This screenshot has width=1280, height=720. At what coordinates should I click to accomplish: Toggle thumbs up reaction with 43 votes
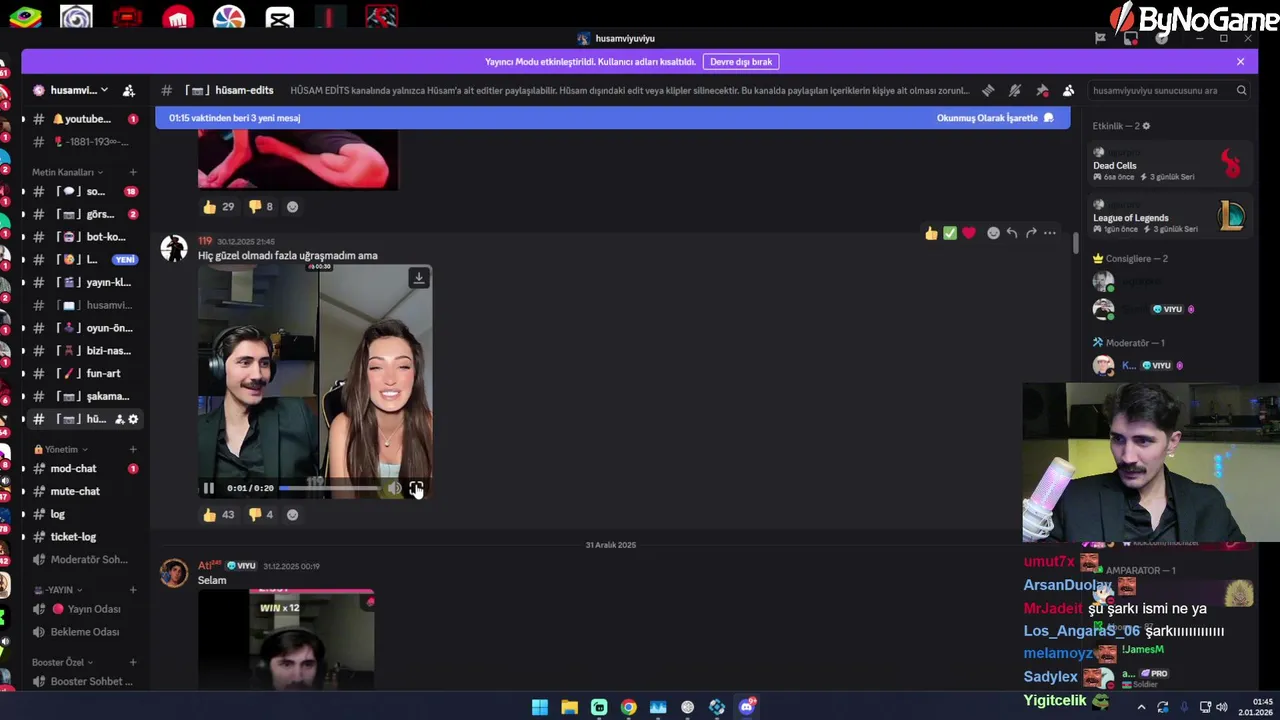218,514
